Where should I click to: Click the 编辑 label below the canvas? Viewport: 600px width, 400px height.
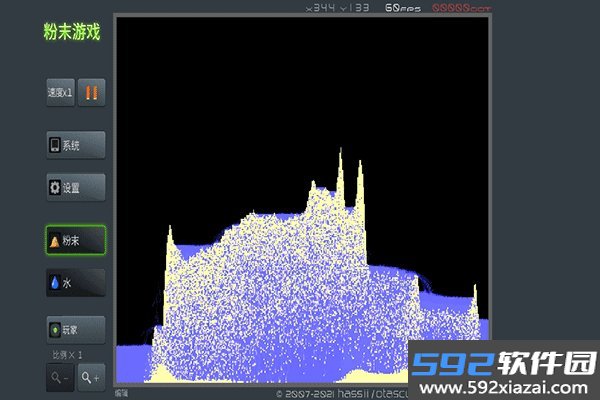122,393
